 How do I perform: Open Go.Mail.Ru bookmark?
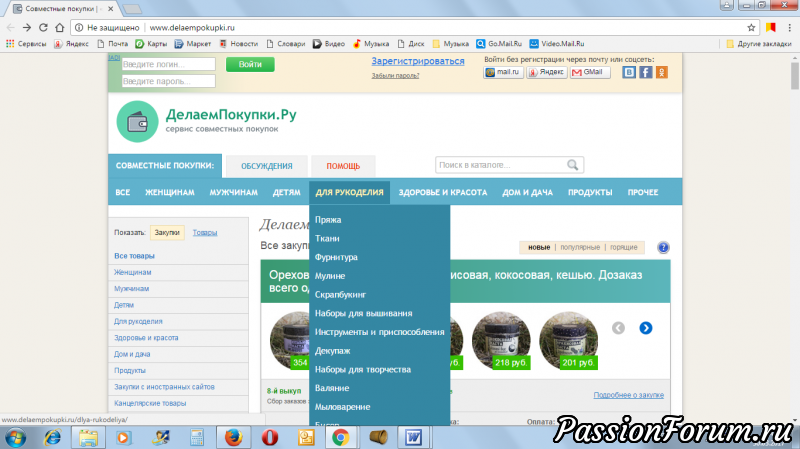click(499, 44)
